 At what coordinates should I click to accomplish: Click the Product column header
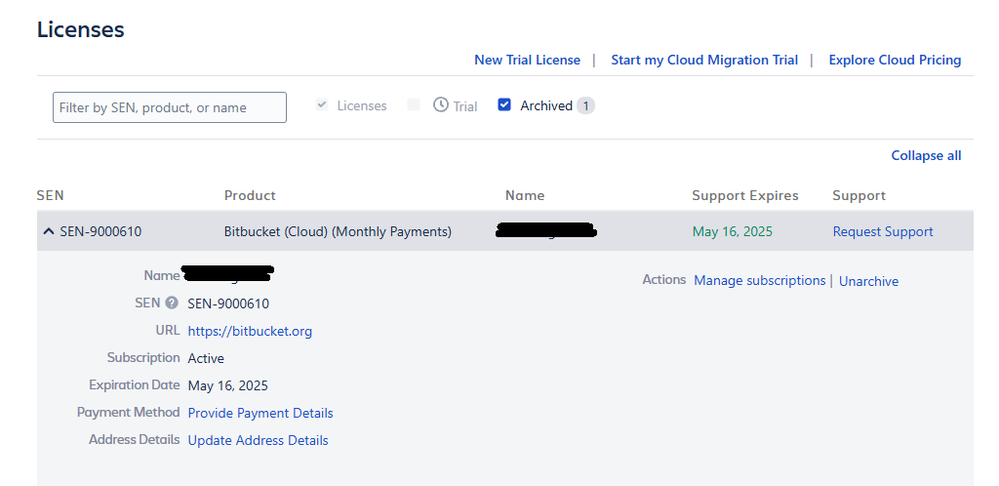click(x=250, y=196)
